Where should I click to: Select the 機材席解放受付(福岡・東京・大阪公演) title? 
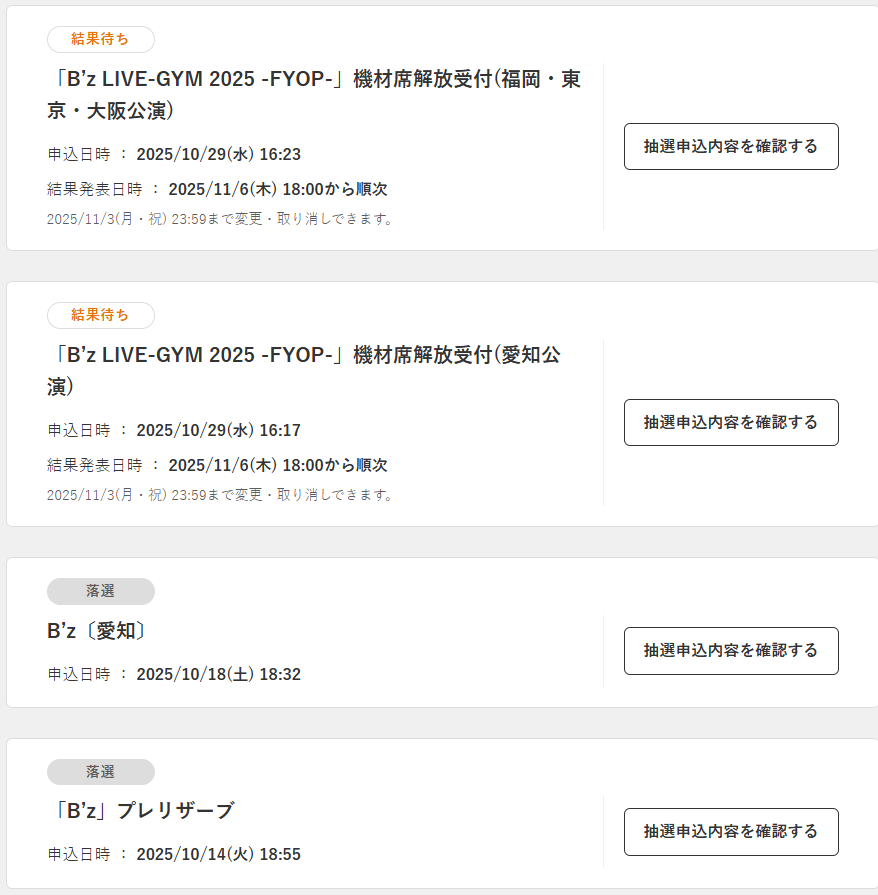314,94
